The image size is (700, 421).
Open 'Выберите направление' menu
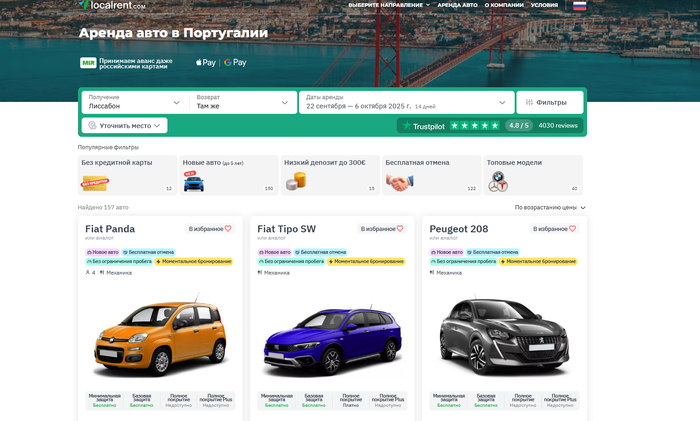389,5
